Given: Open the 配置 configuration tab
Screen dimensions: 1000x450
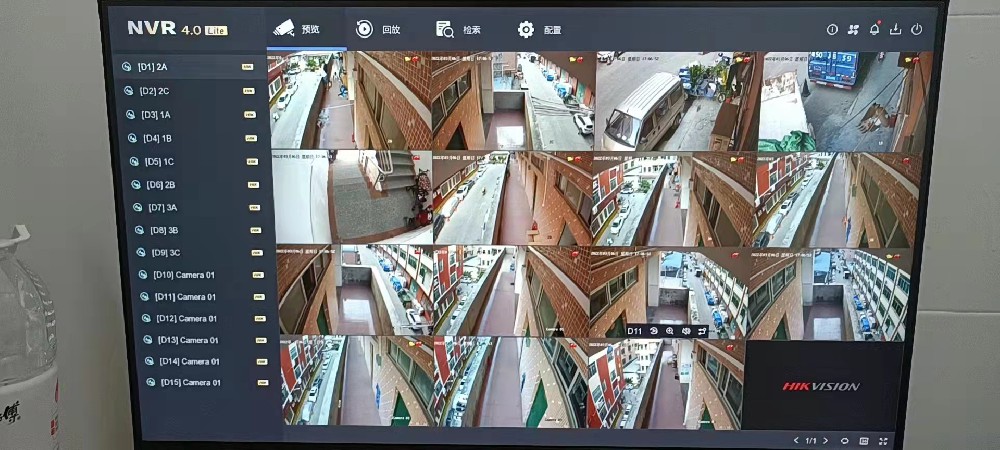Looking at the screenshot, I should click(539, 30).
